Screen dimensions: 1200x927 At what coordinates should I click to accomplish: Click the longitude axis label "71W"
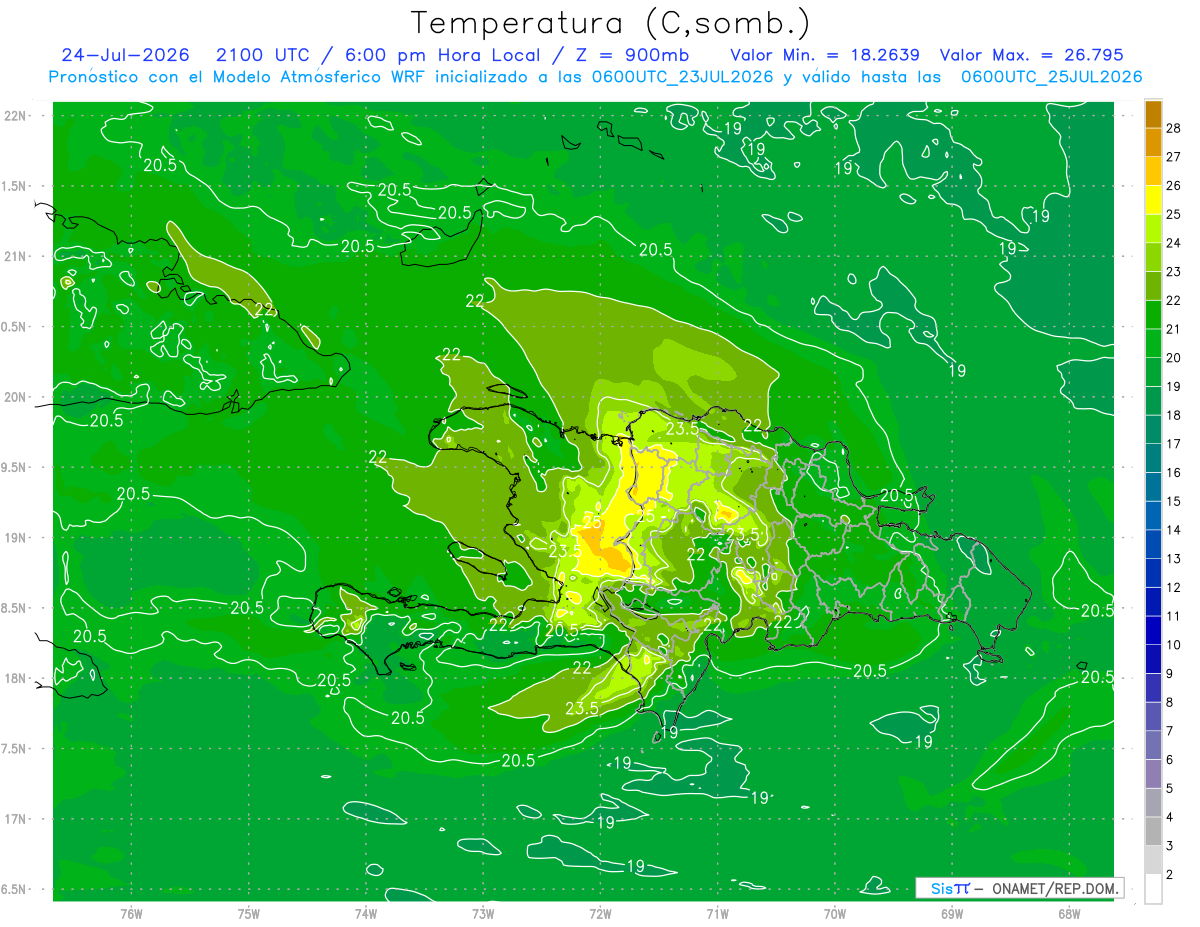coord(717,914)
